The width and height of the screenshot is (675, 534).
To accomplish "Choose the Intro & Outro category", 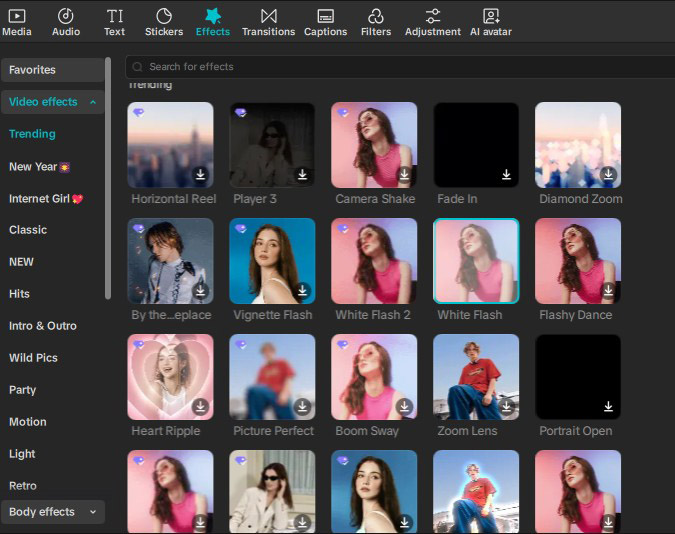I will click(43, 326).
